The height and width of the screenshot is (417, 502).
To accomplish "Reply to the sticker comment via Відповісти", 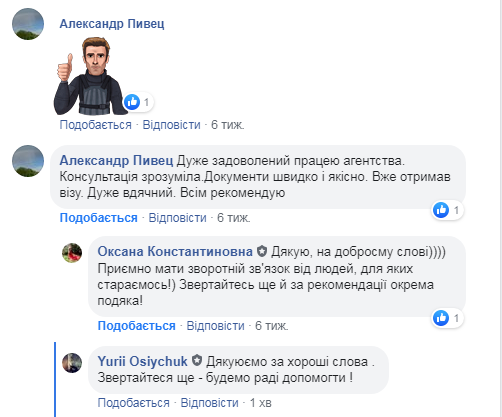I will (x=171, y=125).
